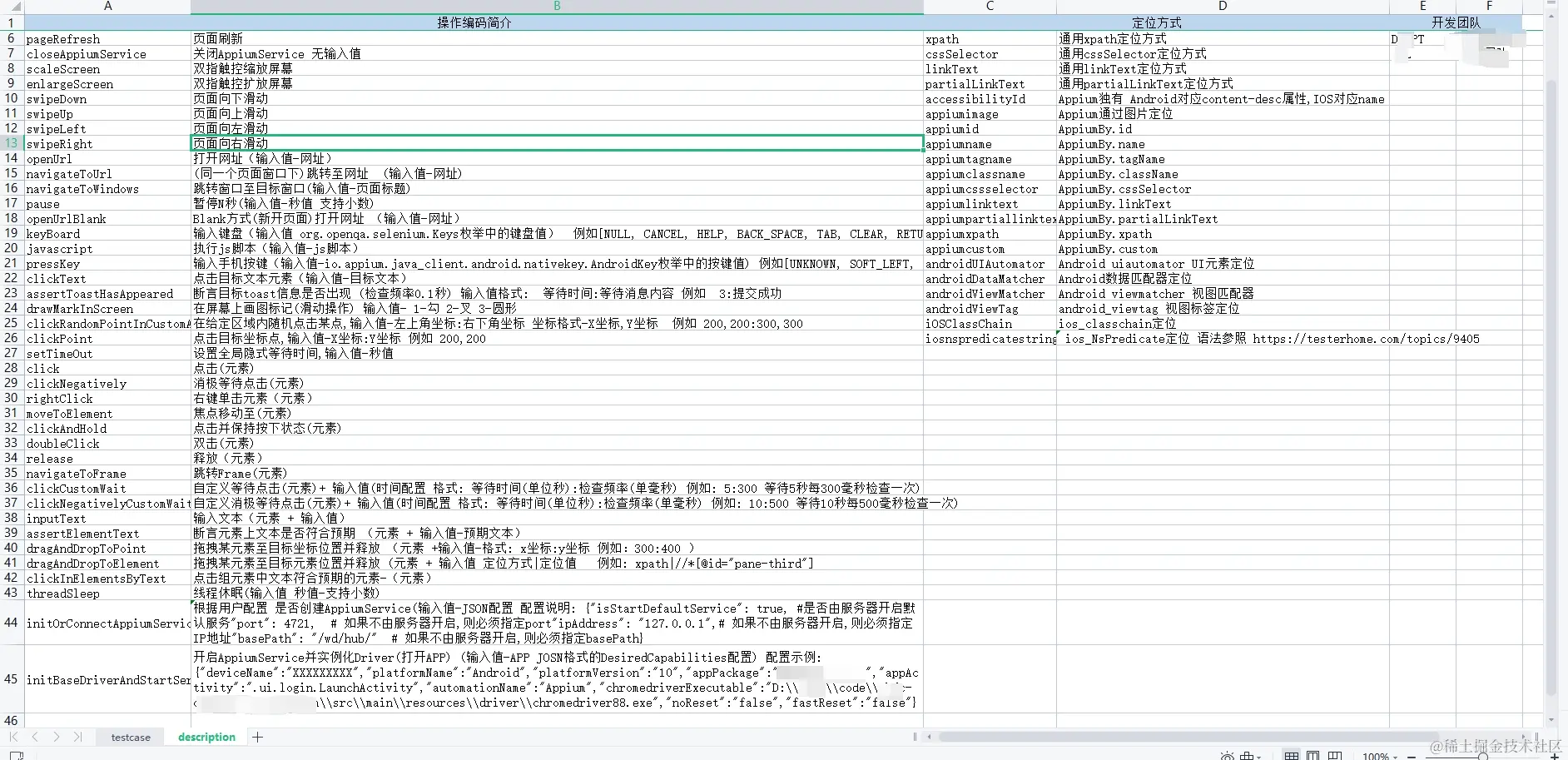Image resolution: width=1568 pixels, height=760 pixels.
Task: Click the horizontal scrollbar left arrow
Action: coord(930,737)
